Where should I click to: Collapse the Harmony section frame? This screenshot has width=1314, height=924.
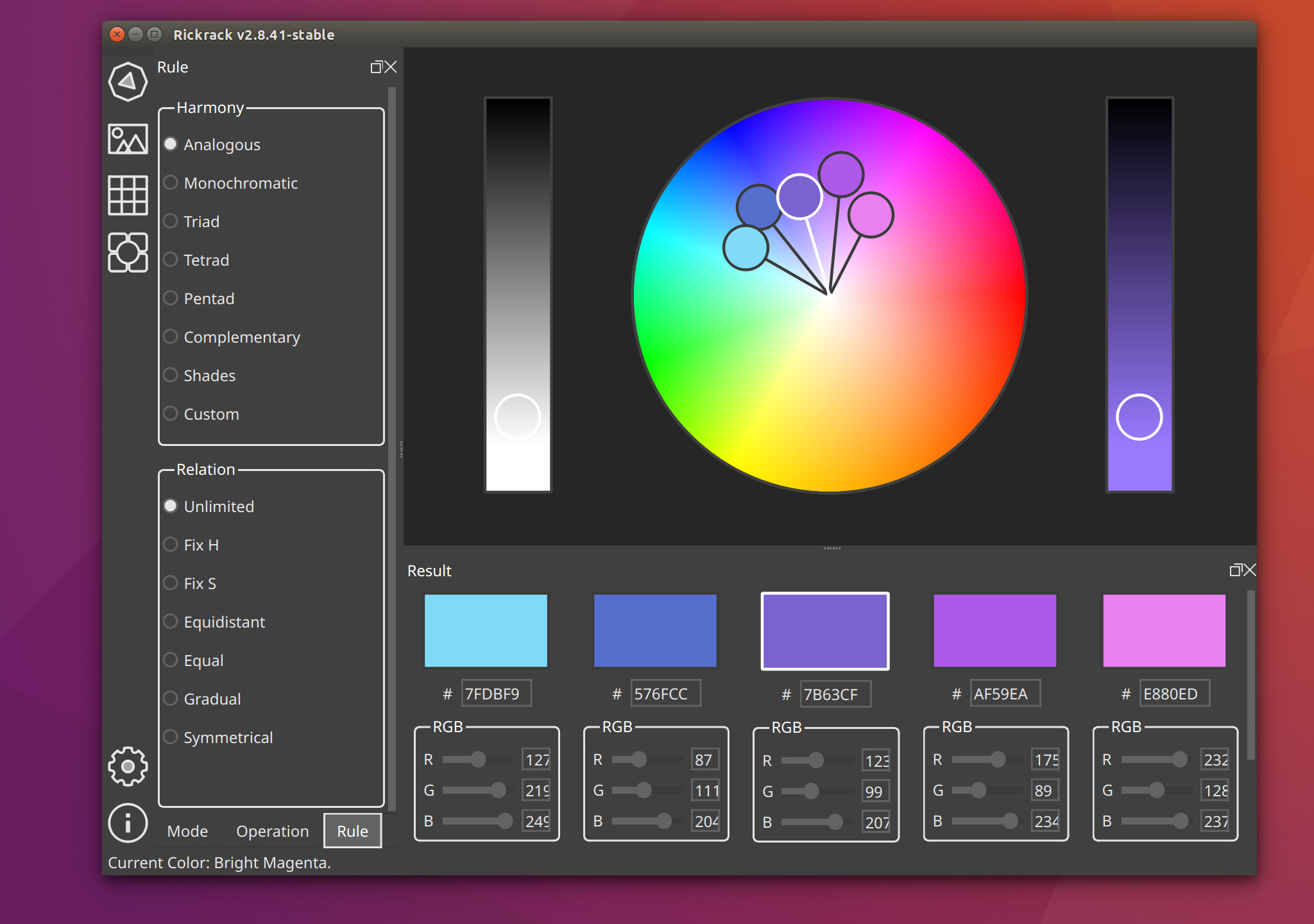[x=210, y=107]
